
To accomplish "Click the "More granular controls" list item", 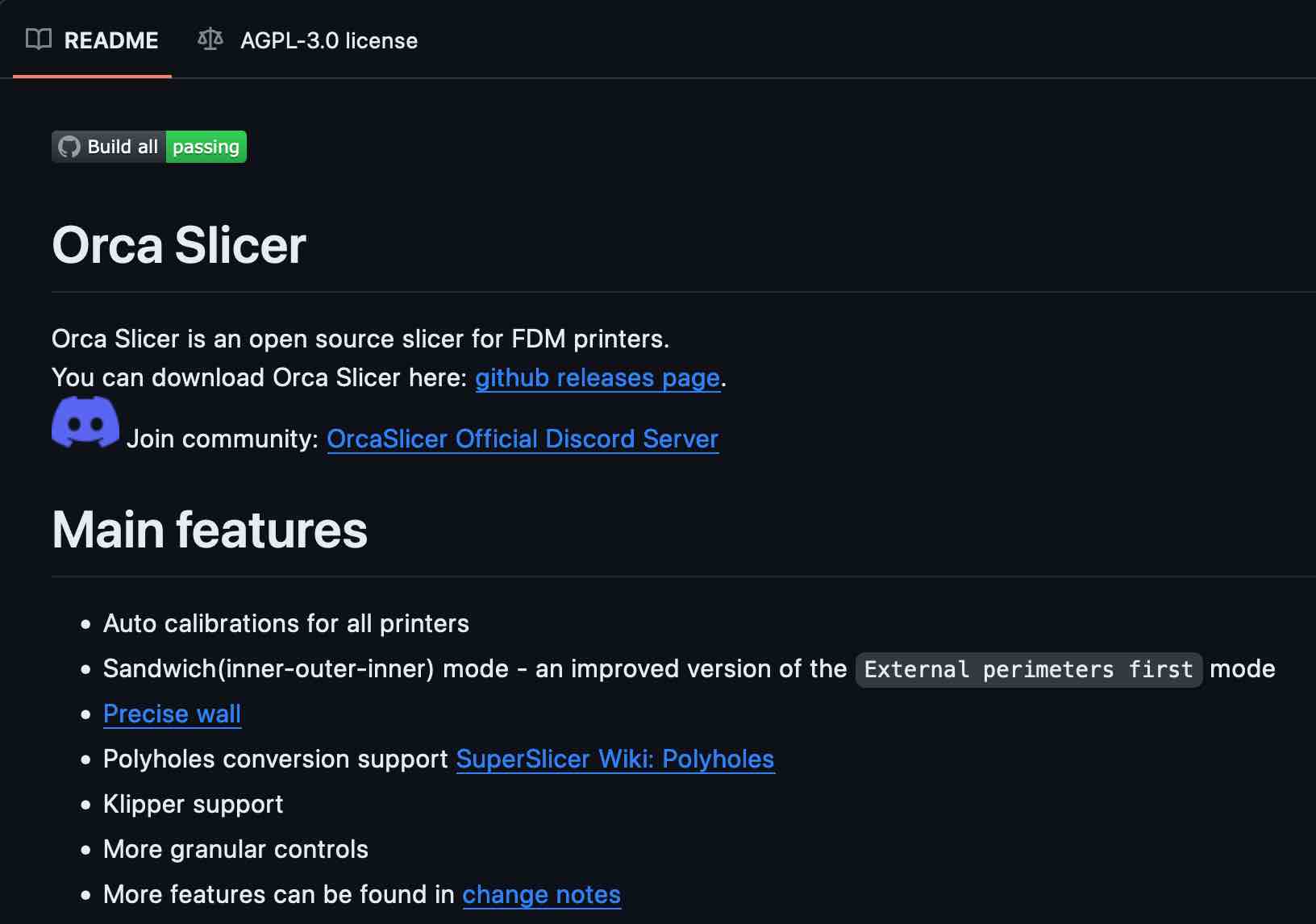I will tap(235, 849).
